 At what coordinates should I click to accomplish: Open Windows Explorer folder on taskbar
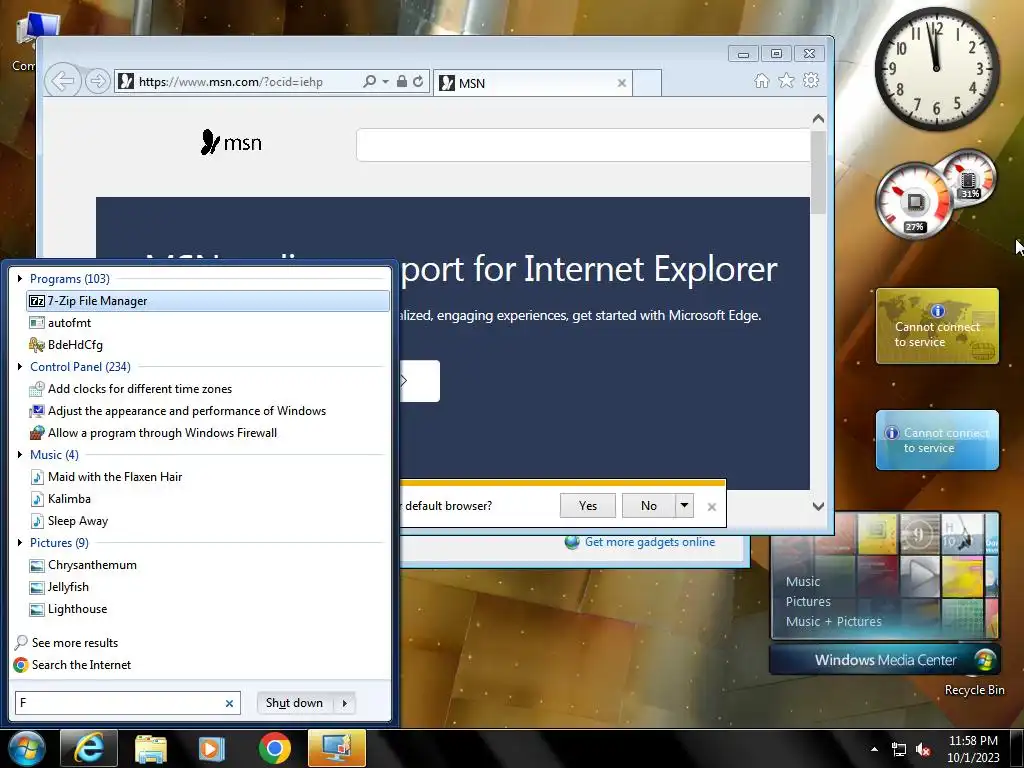click(x=151, y=748)
